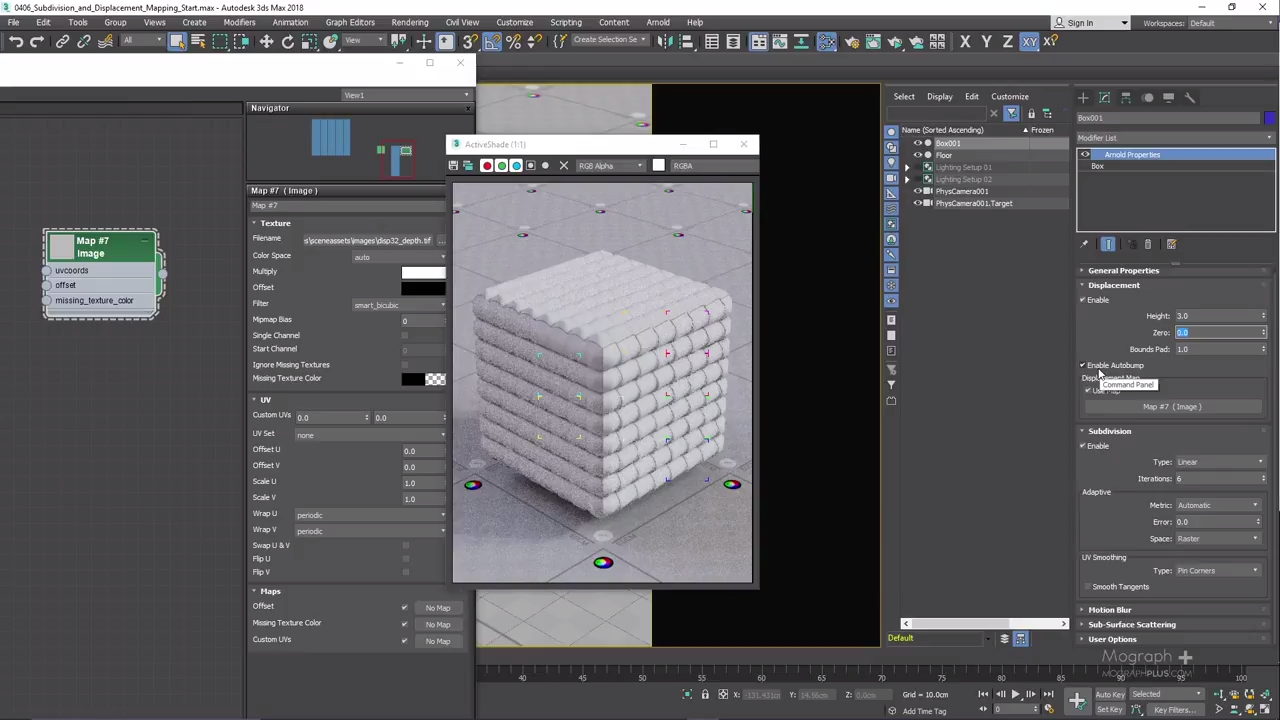Image resolution: width=1280 pixels, height=720 pixels.
Task: Open Scene Explorer Display menu
Action: (x=939, y=97)
